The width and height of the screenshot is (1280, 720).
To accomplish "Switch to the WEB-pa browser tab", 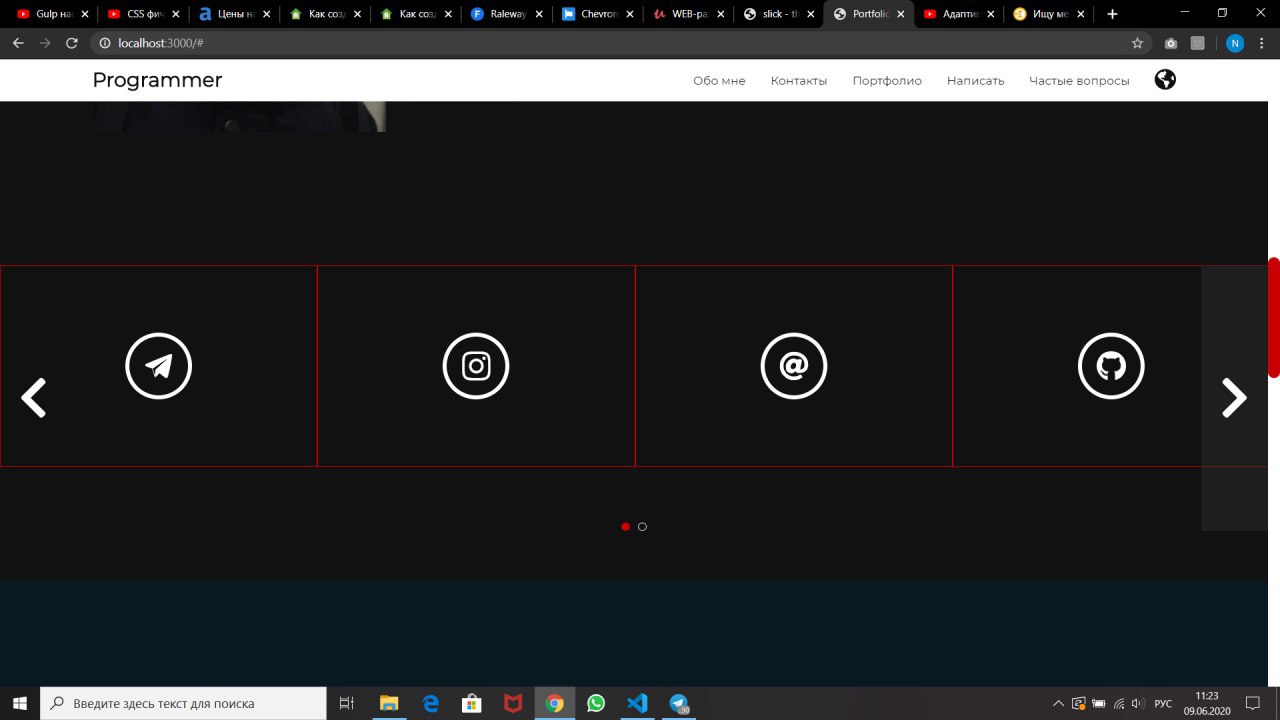I will click(689, 14).
